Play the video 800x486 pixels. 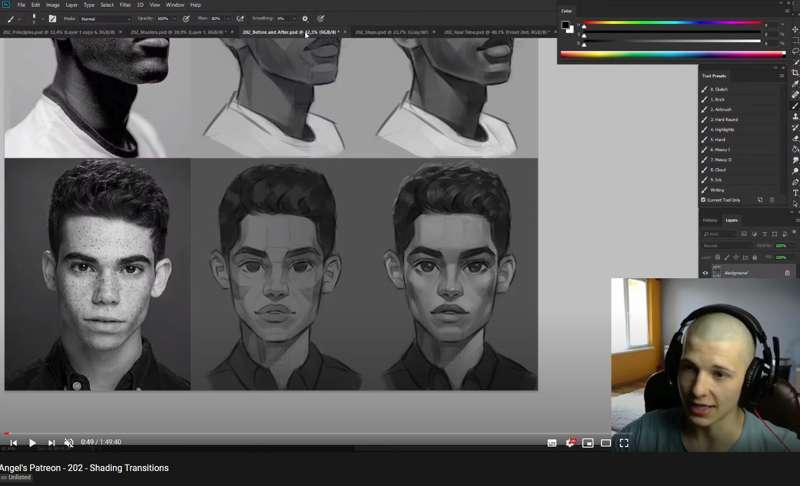click(x=32, y=443)
